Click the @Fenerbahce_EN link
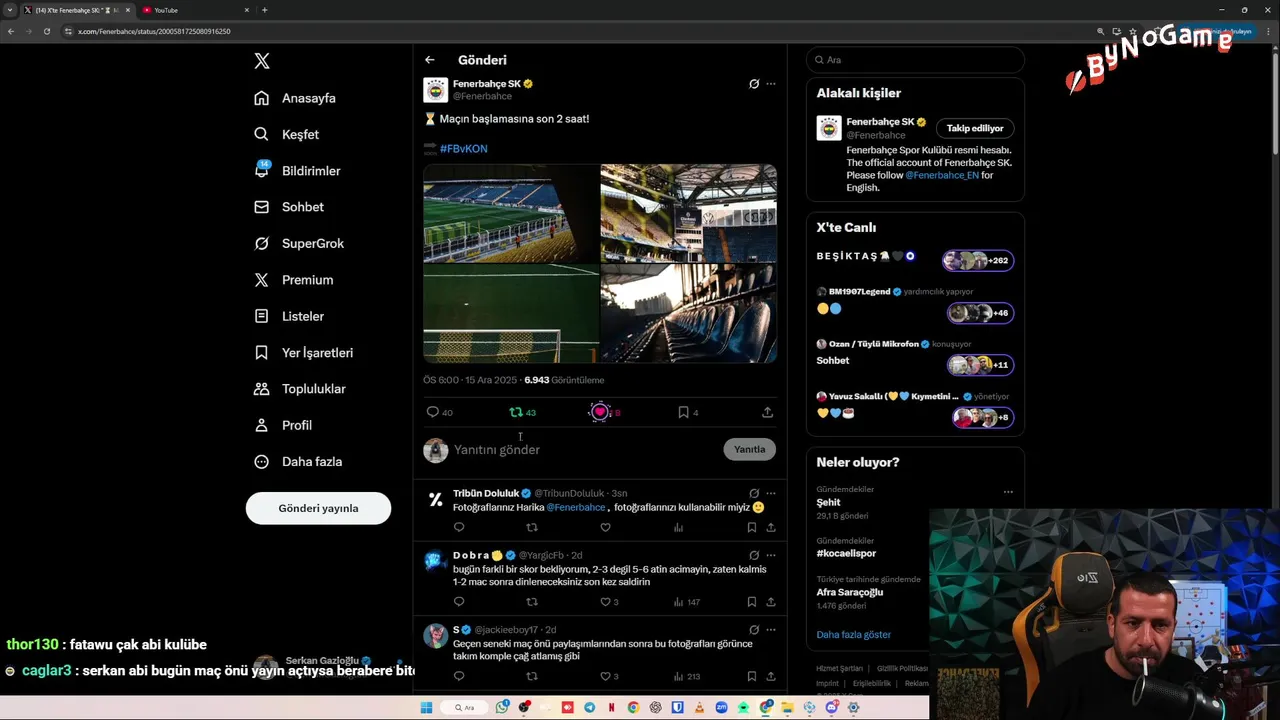Image resolution: width=1280 pixels, height=720 pixels. coord(942,175)
